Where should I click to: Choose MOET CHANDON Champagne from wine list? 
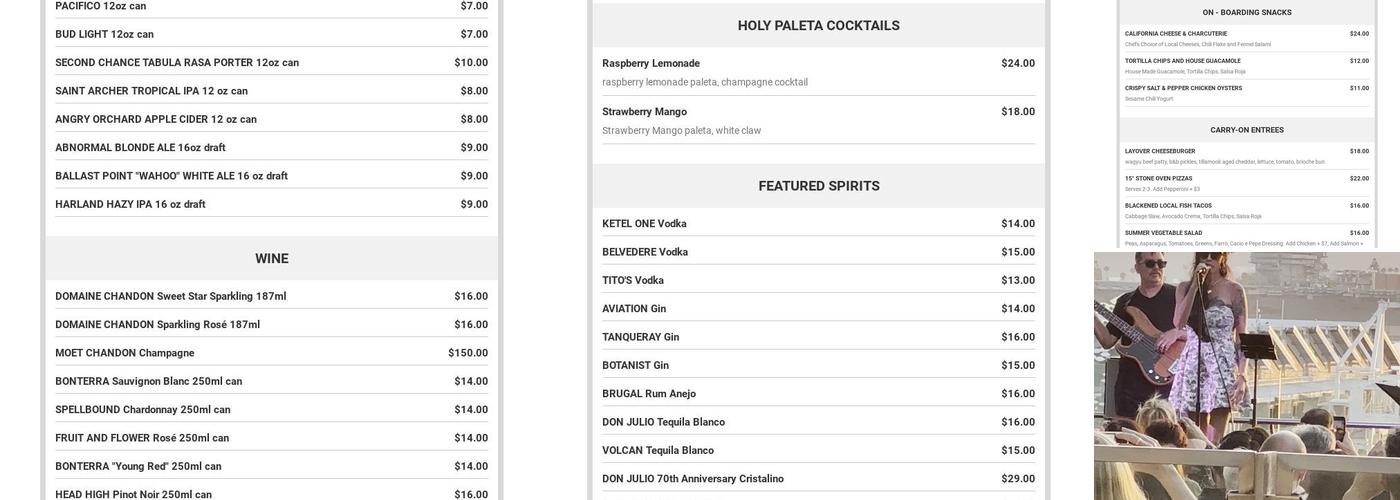click(125, 353)
